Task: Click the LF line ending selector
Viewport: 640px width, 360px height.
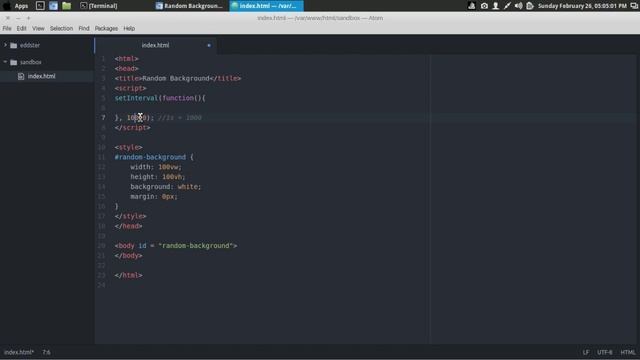Action: (586, 352)
